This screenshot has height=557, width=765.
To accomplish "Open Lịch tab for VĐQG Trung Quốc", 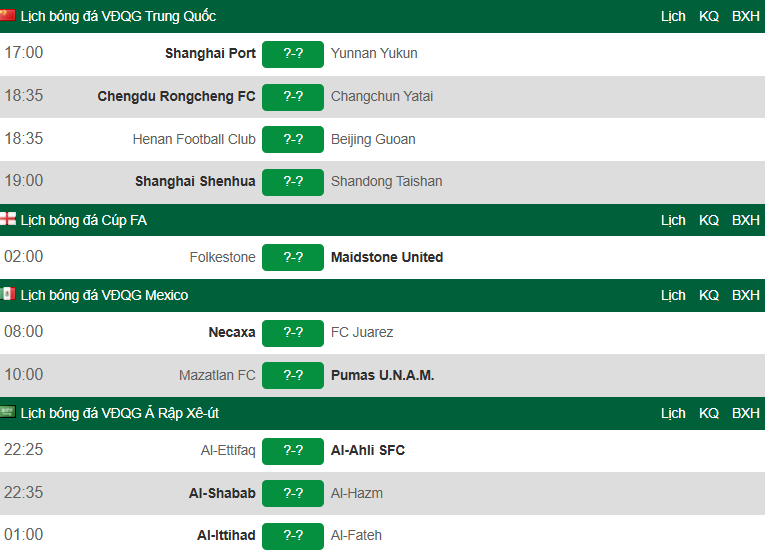I will coord(673,16).
